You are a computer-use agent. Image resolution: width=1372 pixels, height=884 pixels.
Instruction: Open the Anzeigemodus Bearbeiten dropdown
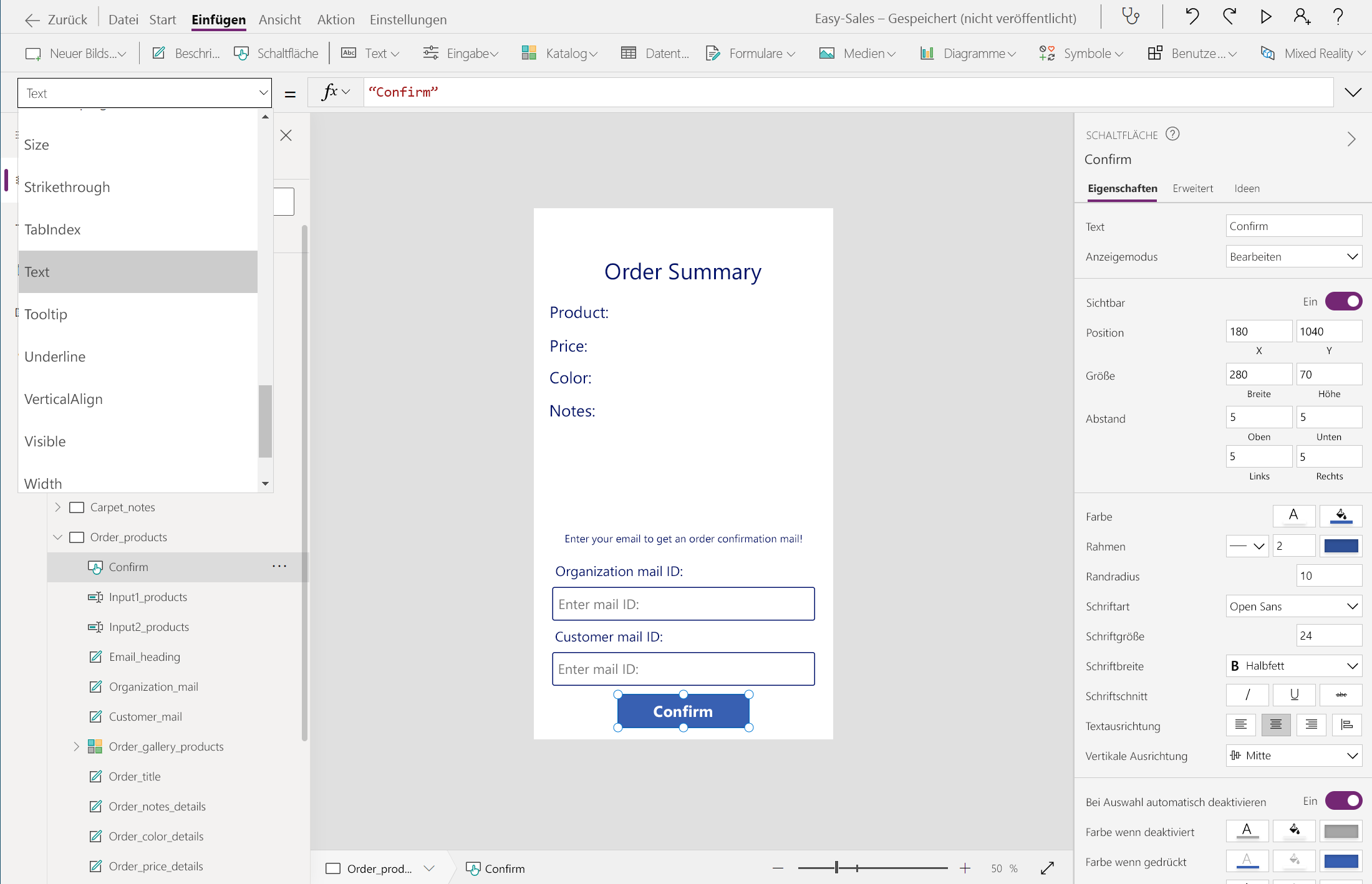[1293, 257]
